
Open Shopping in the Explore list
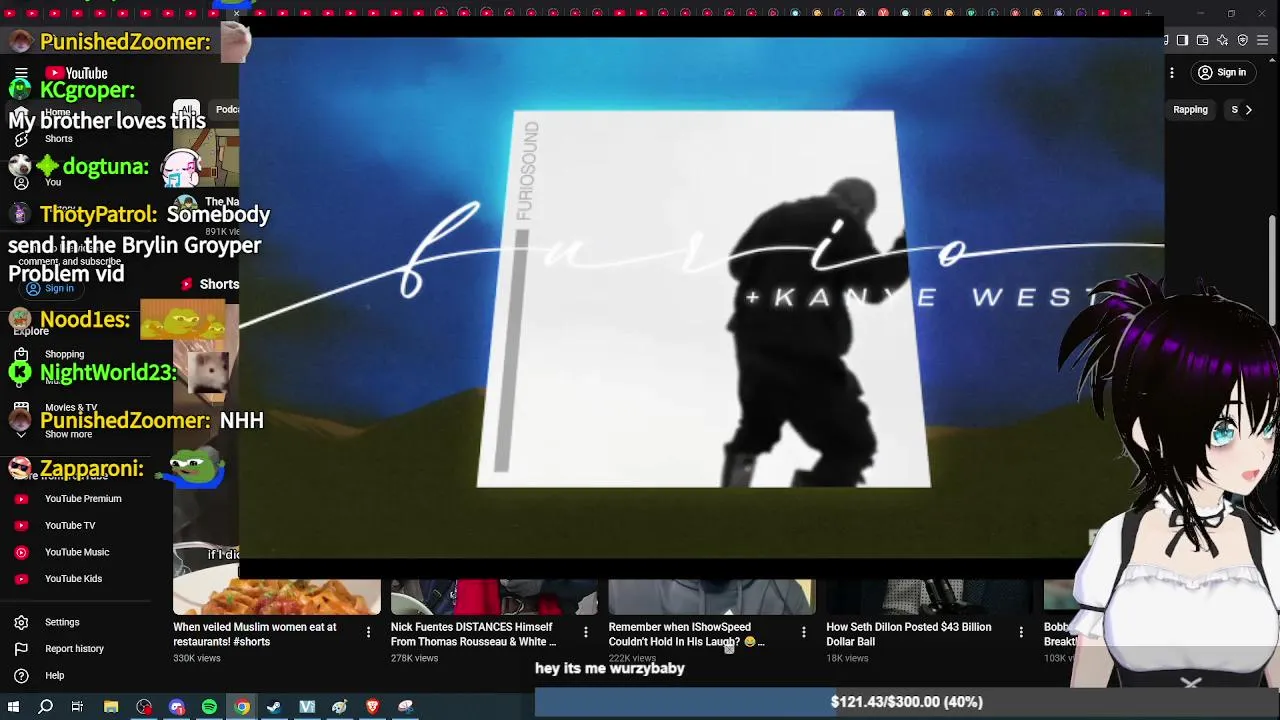[64, 354]
